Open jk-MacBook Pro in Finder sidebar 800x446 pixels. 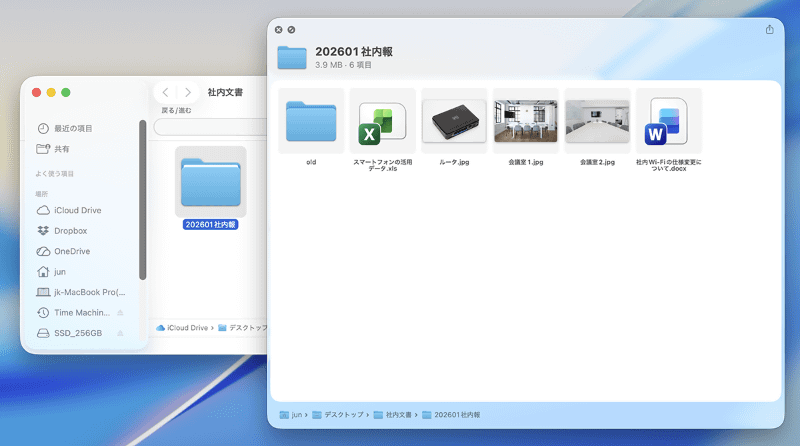82,292
